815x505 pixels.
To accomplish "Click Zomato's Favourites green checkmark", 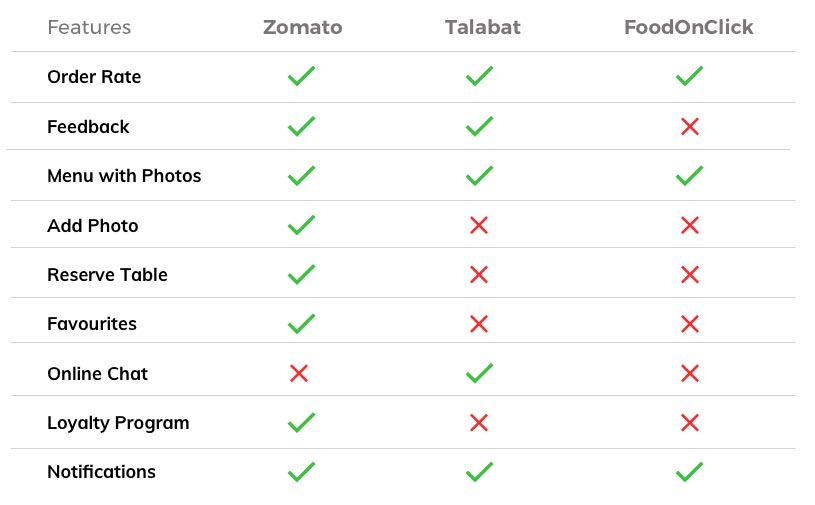I will pyautogui.click(x=301, y=323).
